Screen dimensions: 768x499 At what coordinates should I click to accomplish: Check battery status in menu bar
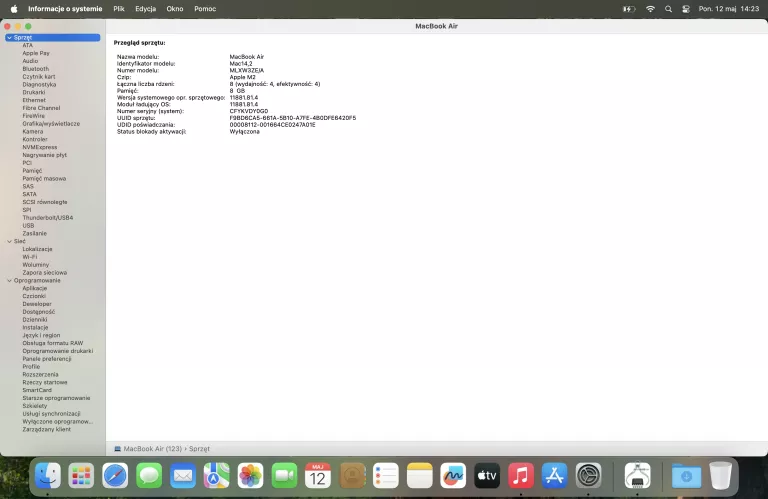pos(629,9)
